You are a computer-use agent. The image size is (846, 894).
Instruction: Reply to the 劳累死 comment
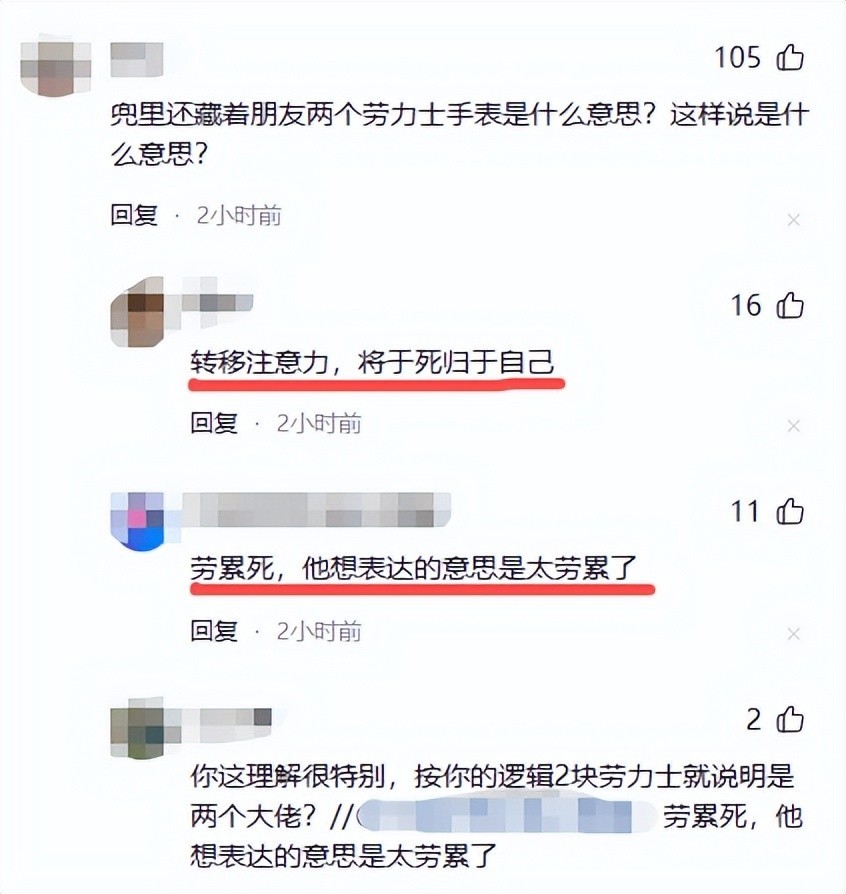[x=214, y=631]
